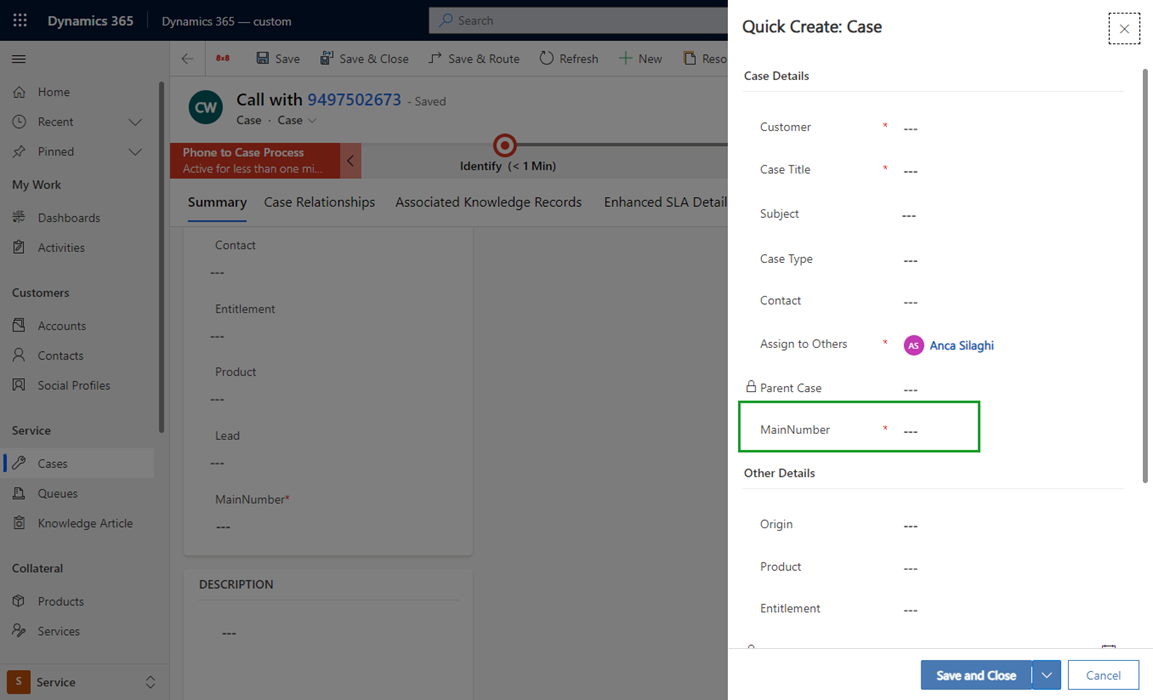Save the case record using the Save icon

point(277,58)
